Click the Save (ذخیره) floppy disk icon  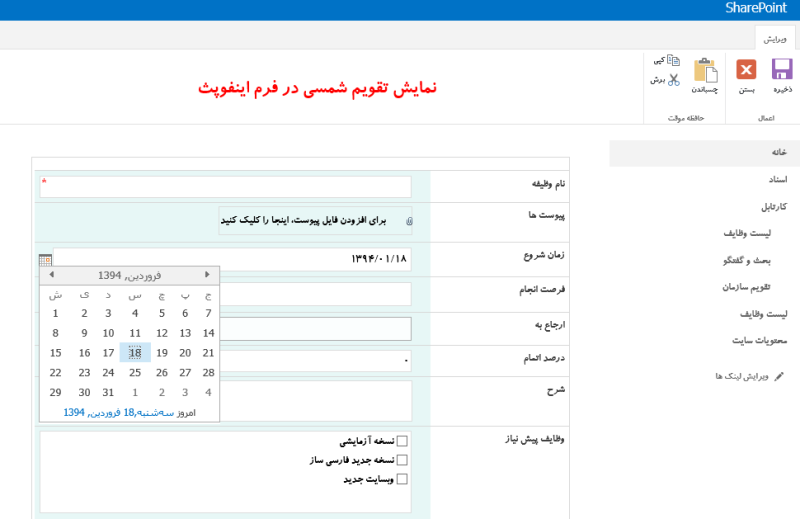point(782,69)
